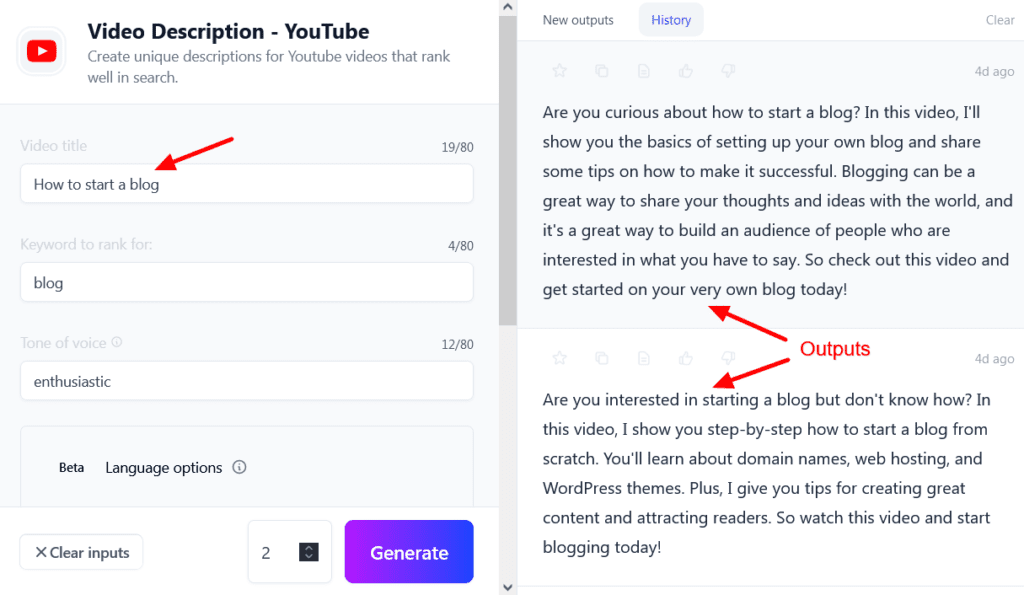Thumbs up the second output
1024x595 pixels.
(686, 358)
